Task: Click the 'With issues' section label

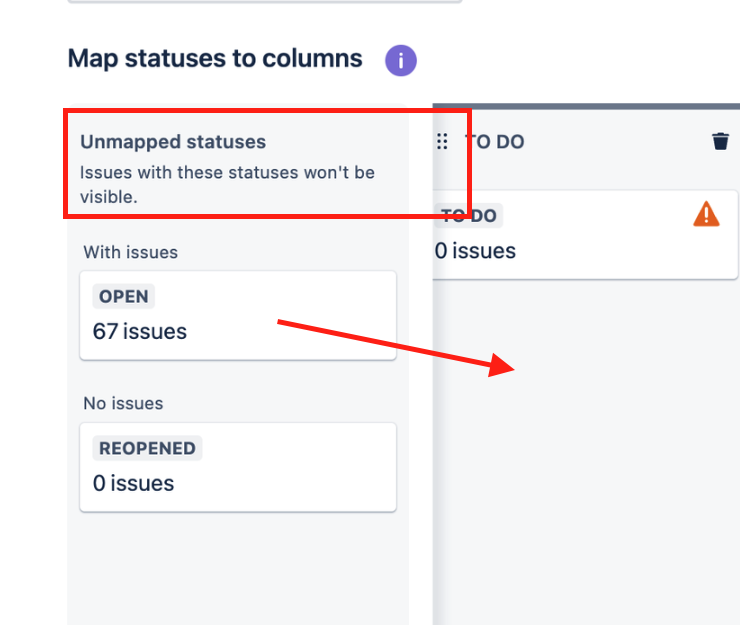Action: click(x=131, y=252)
